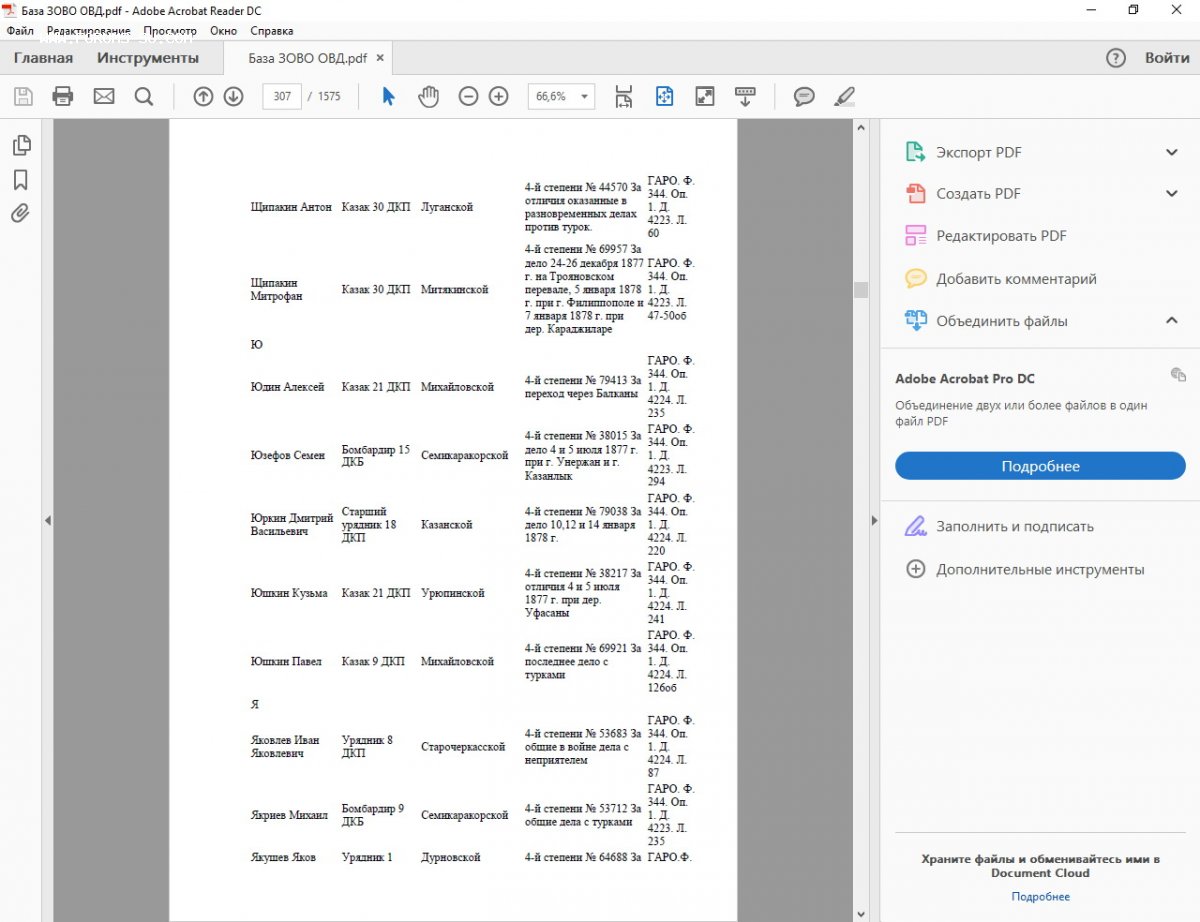The height and width of the screenshot is (922, 1200).
Task: Select the Hand pan tool
Action: (x=428, y=96)
